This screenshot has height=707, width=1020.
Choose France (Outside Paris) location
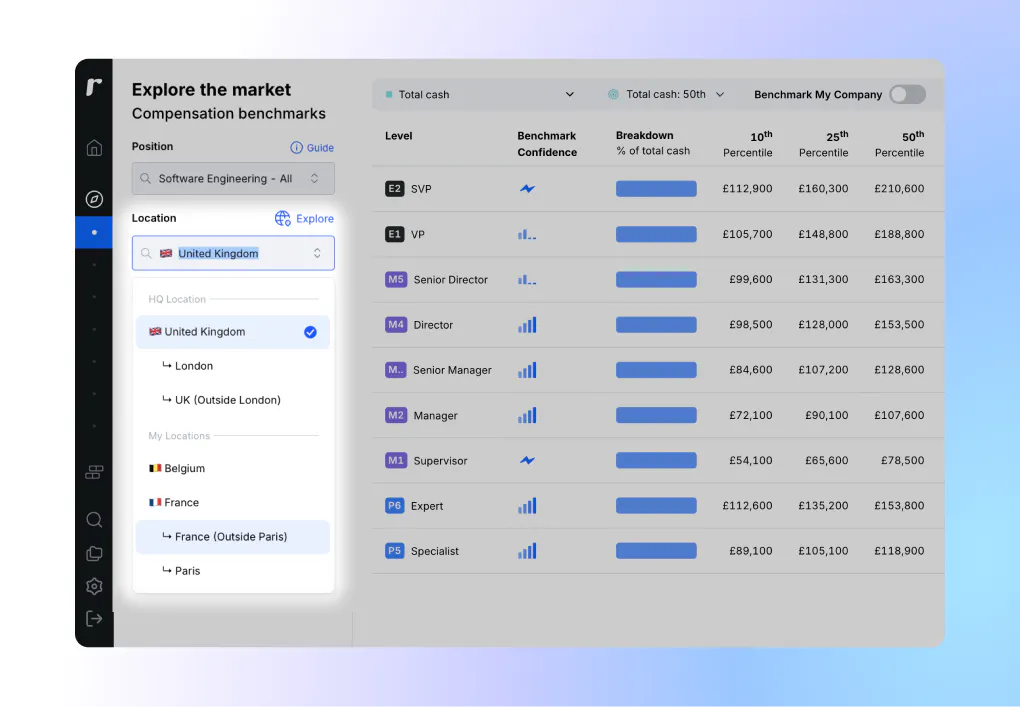coord(231,537)
